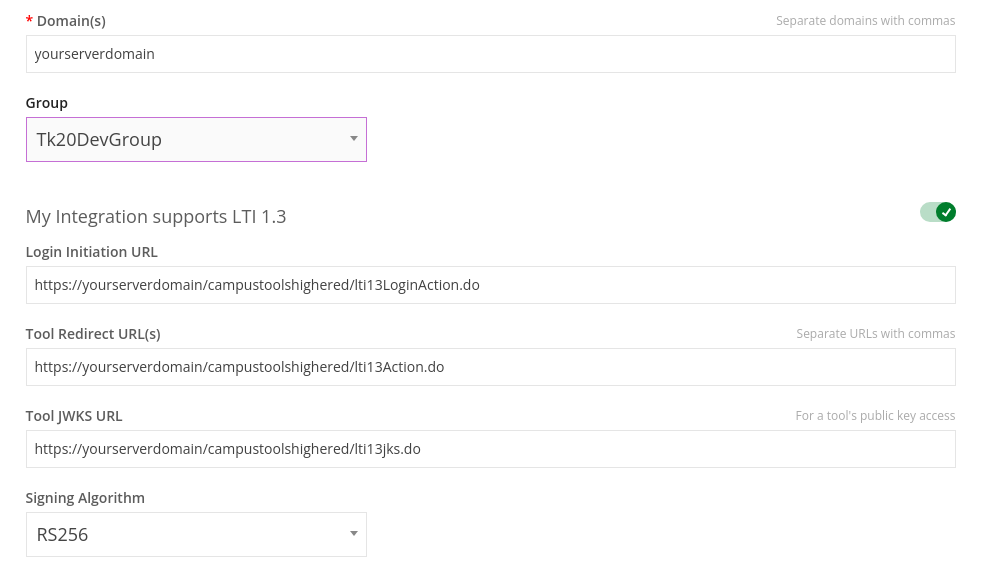994x567 pixels.
Task: Click the green checkmark knob on toggle
Action: pyautogui.click(x=946, y=212)
